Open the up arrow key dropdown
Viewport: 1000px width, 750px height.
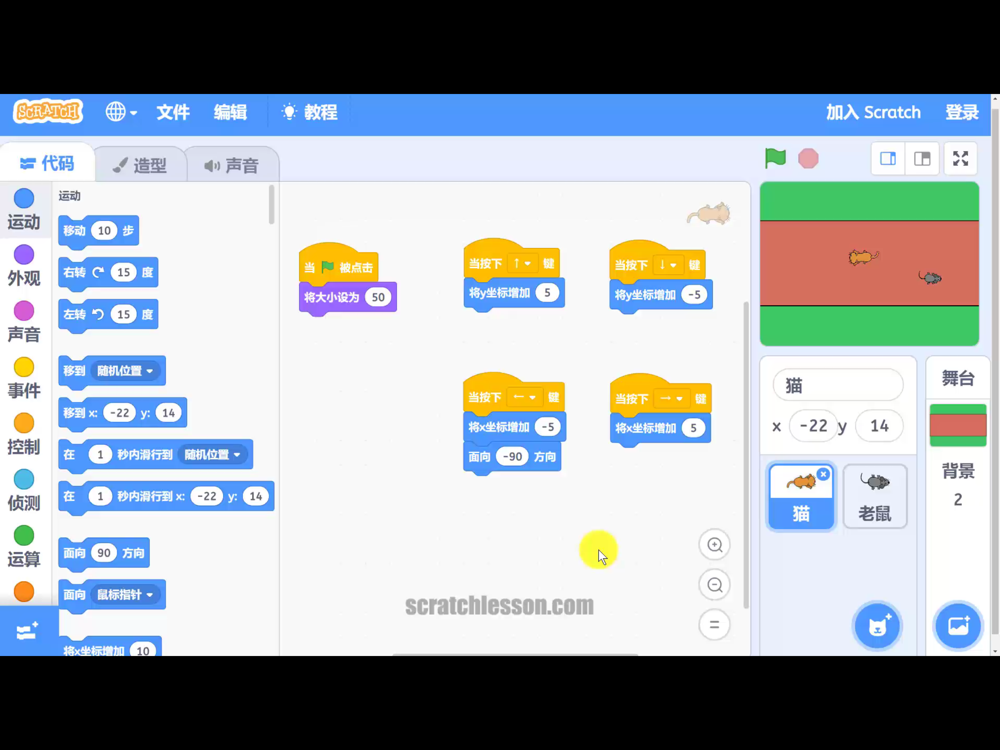click(522, 263)
